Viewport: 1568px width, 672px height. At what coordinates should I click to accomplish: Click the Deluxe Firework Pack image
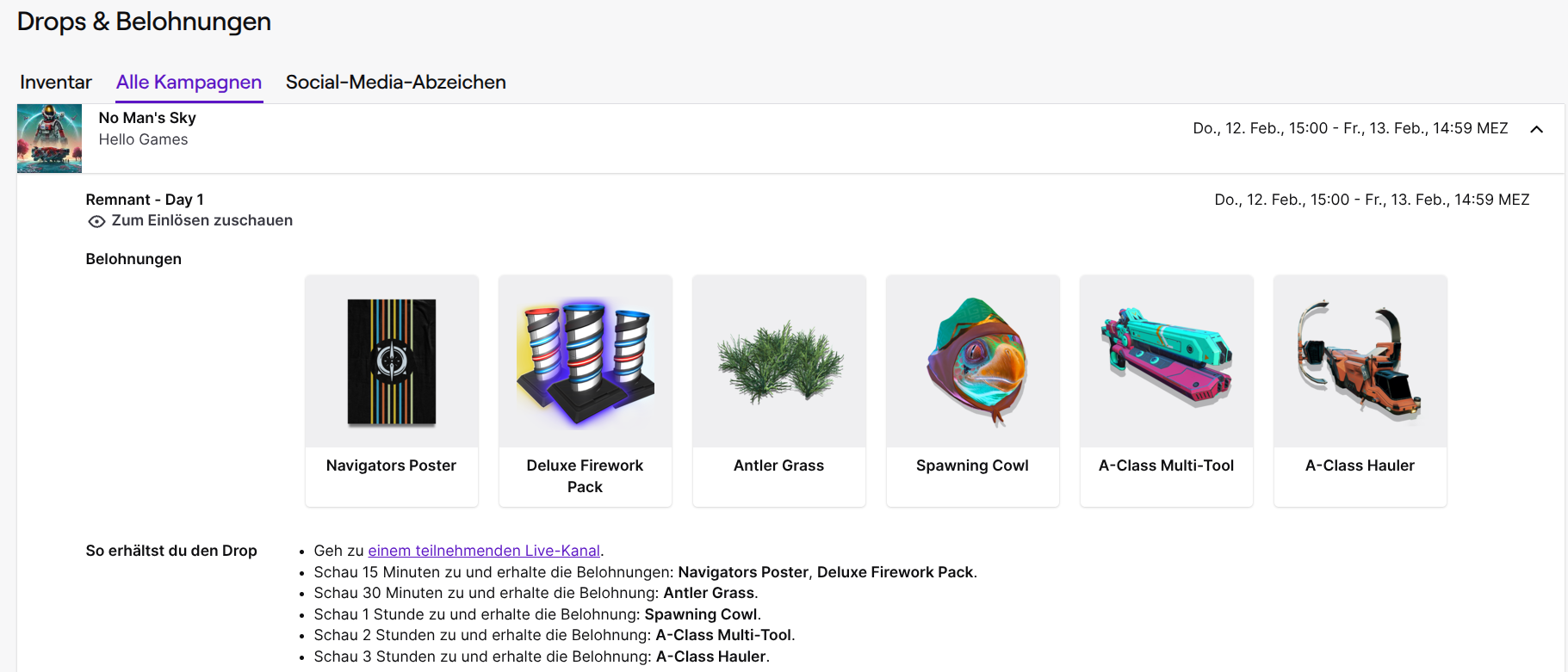coord(586,361)
